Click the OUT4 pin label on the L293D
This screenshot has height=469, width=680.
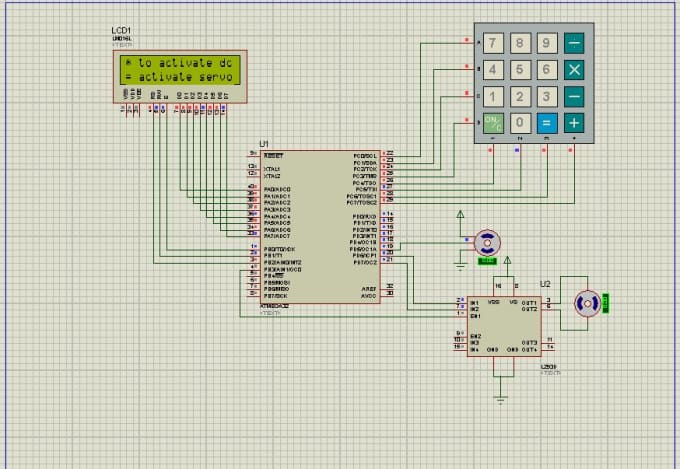530,350
